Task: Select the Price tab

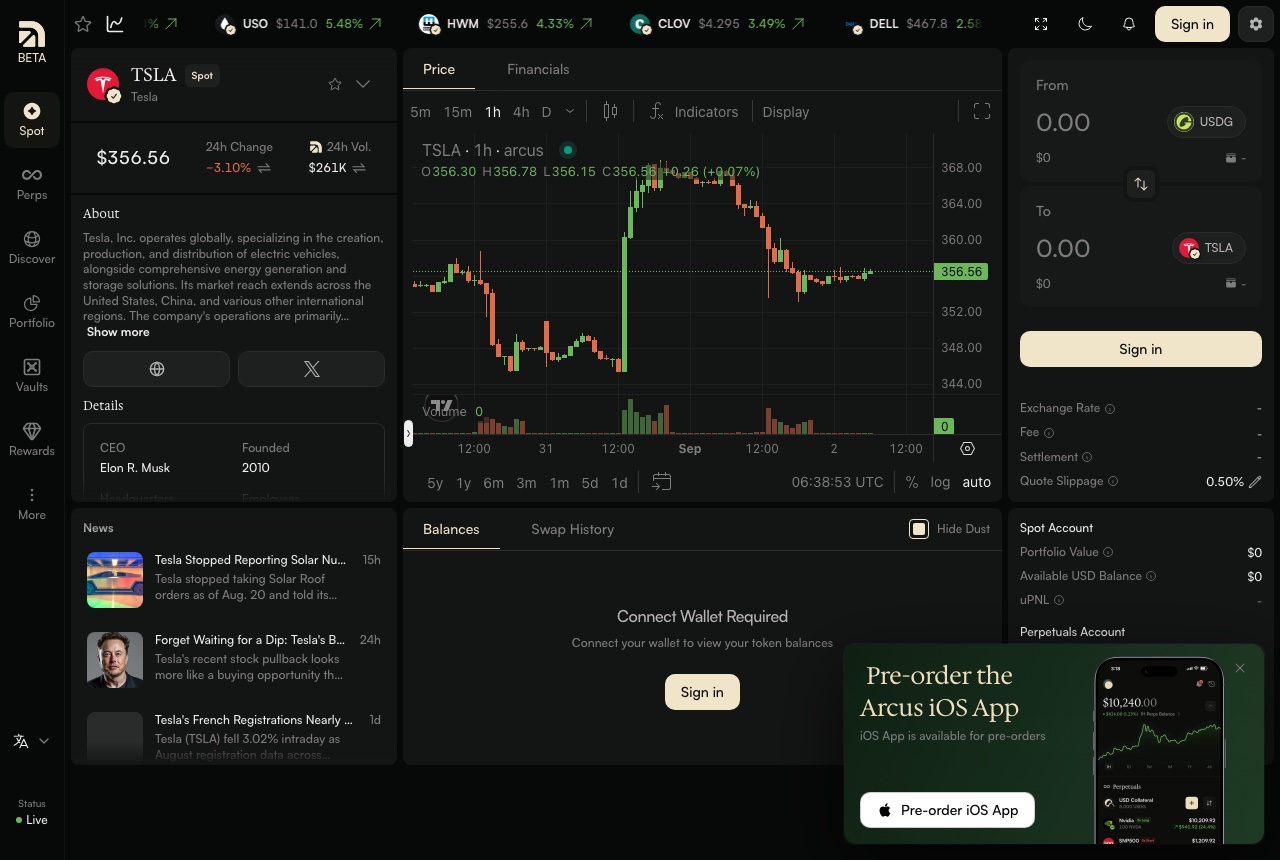Action: pos(439,69)
